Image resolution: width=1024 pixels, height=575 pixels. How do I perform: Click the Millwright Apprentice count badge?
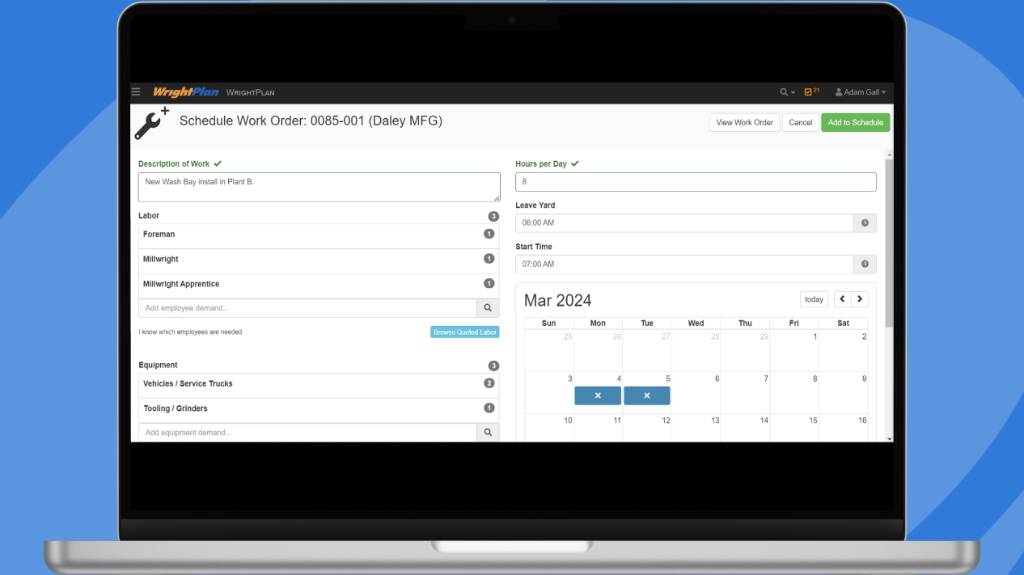point(488,284)
